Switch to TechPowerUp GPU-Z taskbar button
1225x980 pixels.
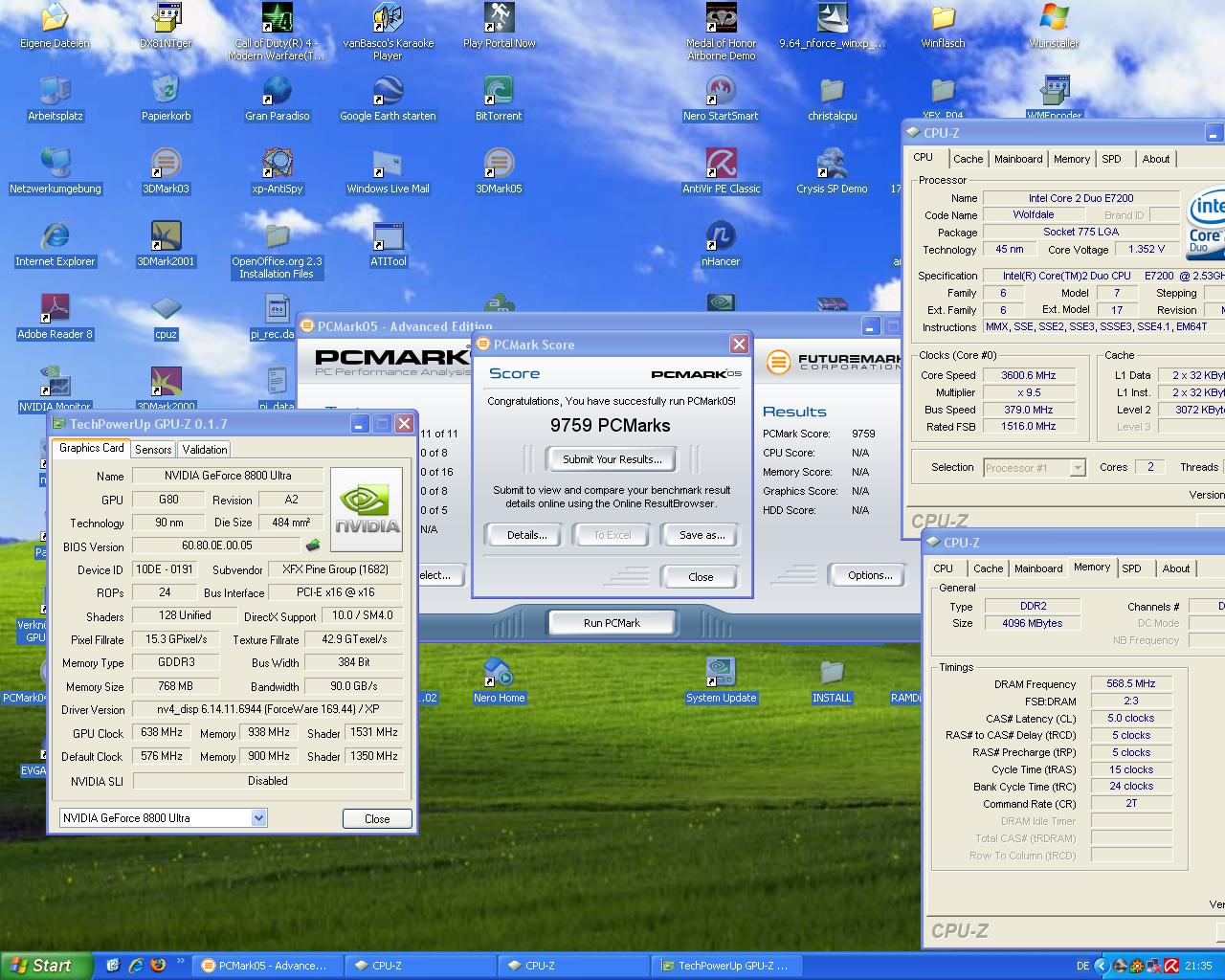tap(724, 966)
